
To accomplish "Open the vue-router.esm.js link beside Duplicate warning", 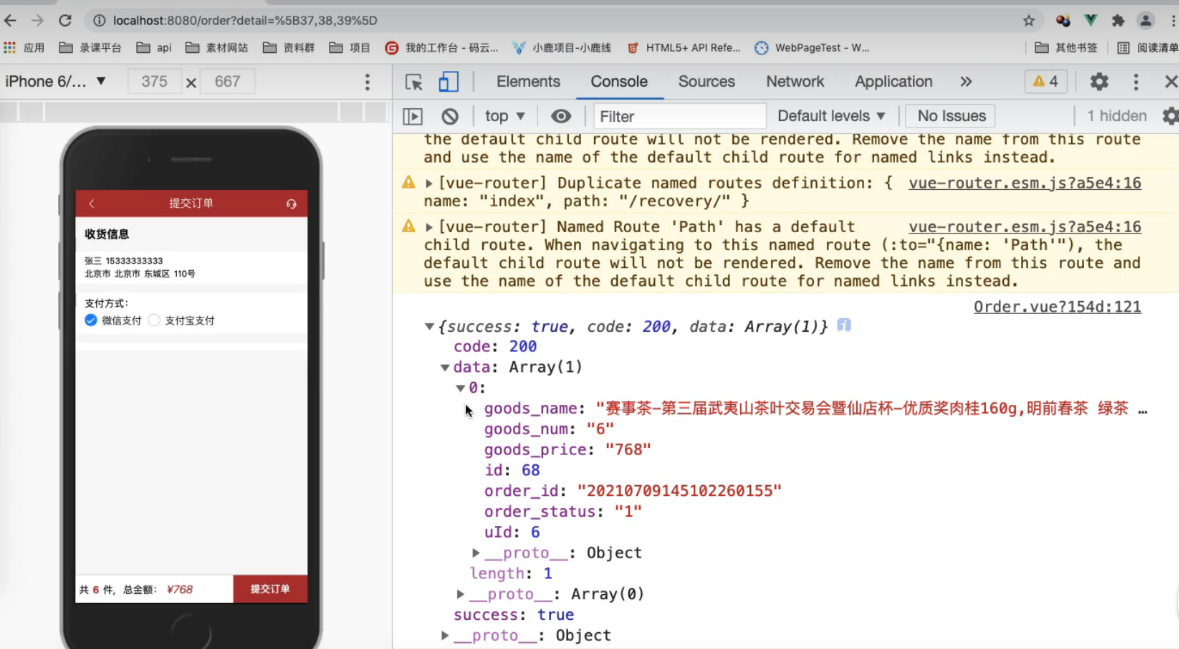I will (x=1025, y=183).
